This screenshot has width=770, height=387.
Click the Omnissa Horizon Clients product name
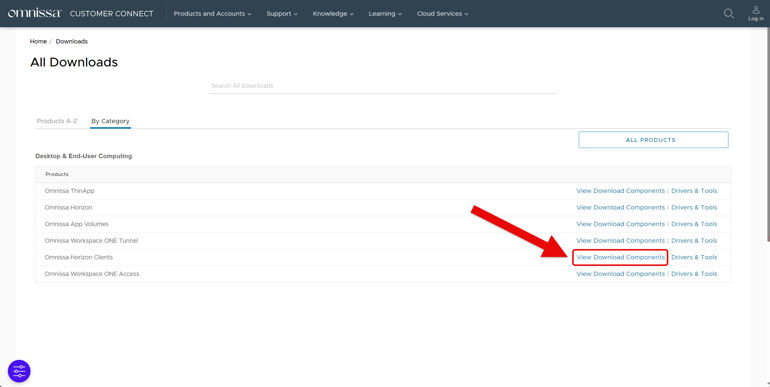pyautogui.click(x=79, y=257)
